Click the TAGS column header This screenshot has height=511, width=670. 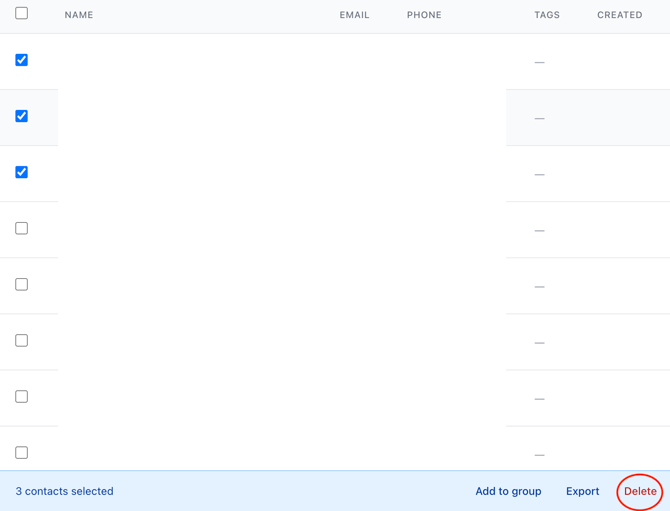(547, 15)
